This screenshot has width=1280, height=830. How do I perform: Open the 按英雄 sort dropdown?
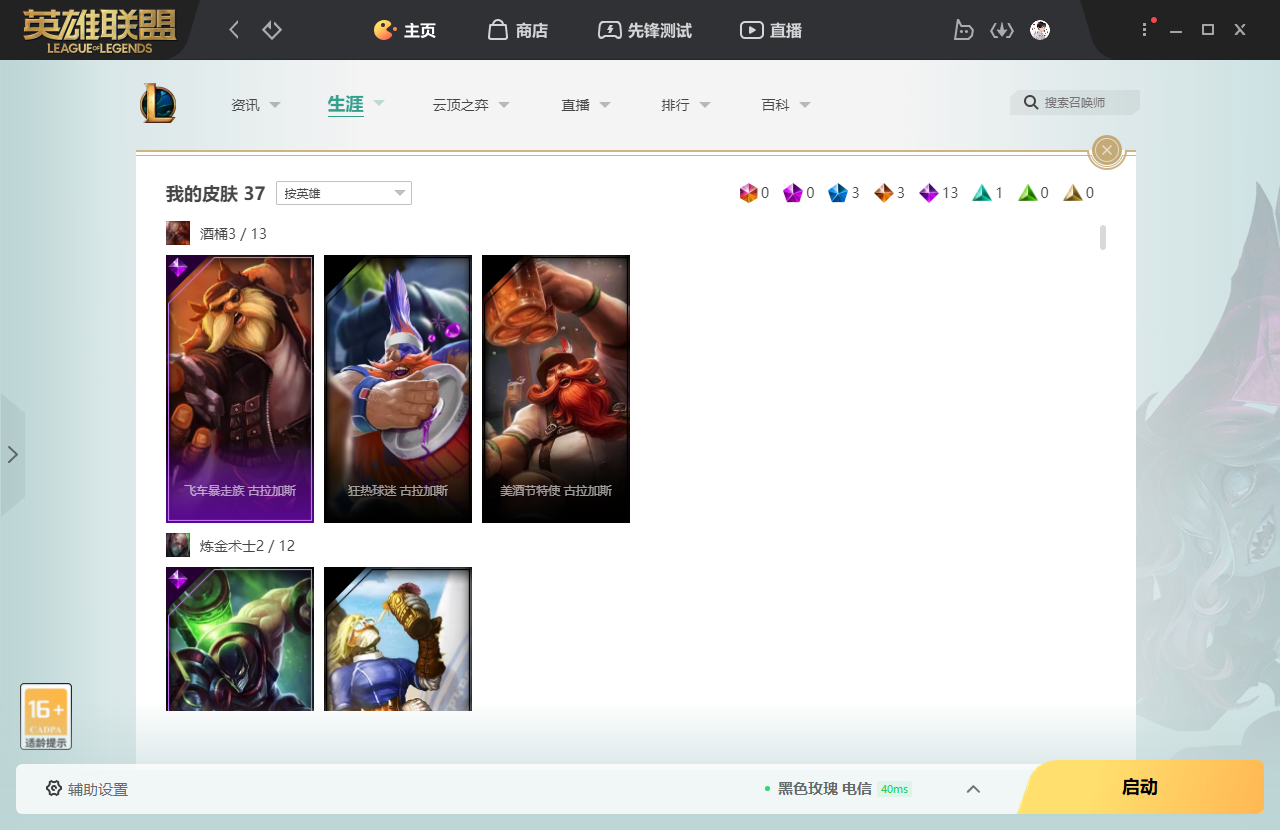(x=344, y=193)
